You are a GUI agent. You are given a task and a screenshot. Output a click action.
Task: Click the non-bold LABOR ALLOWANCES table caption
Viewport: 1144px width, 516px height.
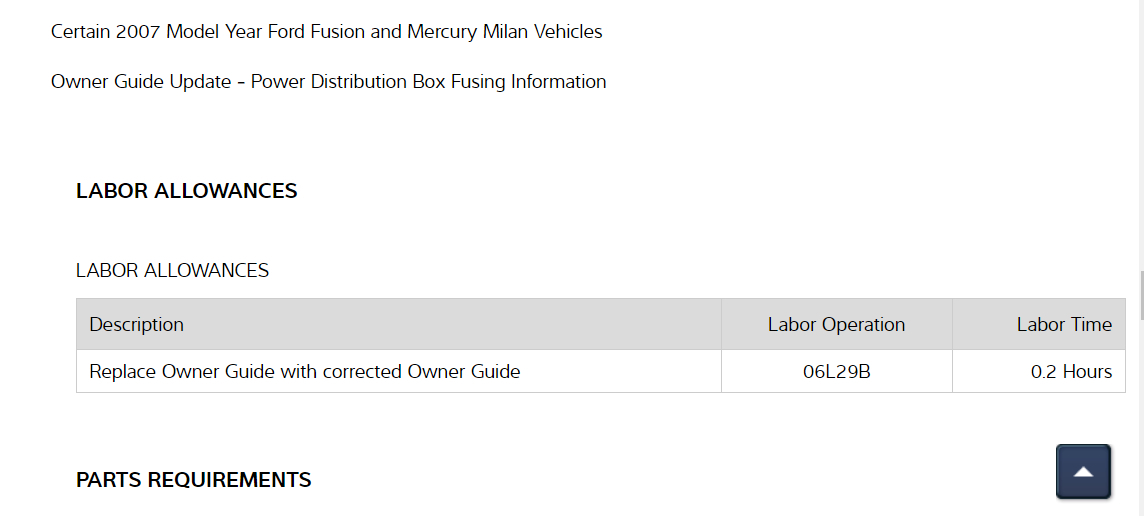click(172, 271)
